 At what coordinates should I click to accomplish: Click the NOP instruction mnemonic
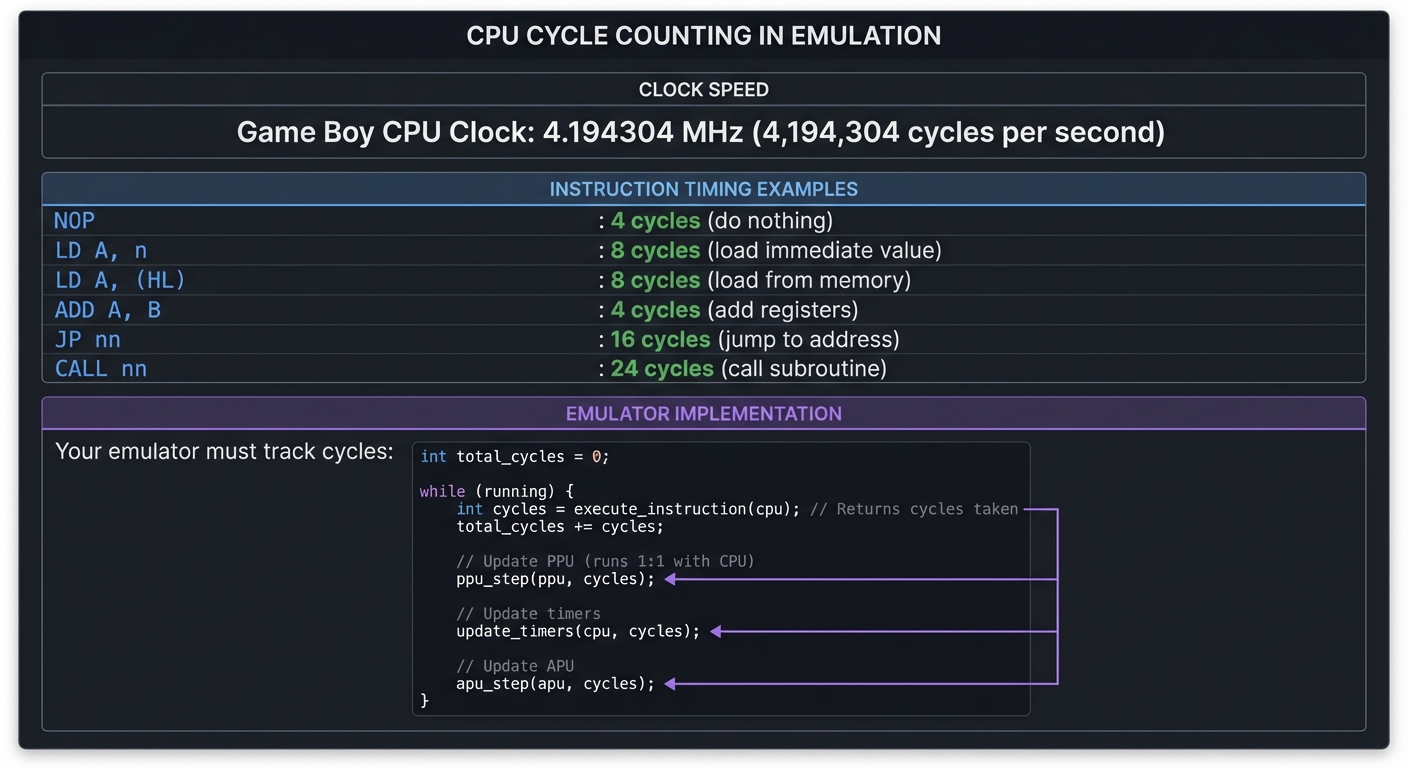74,220
